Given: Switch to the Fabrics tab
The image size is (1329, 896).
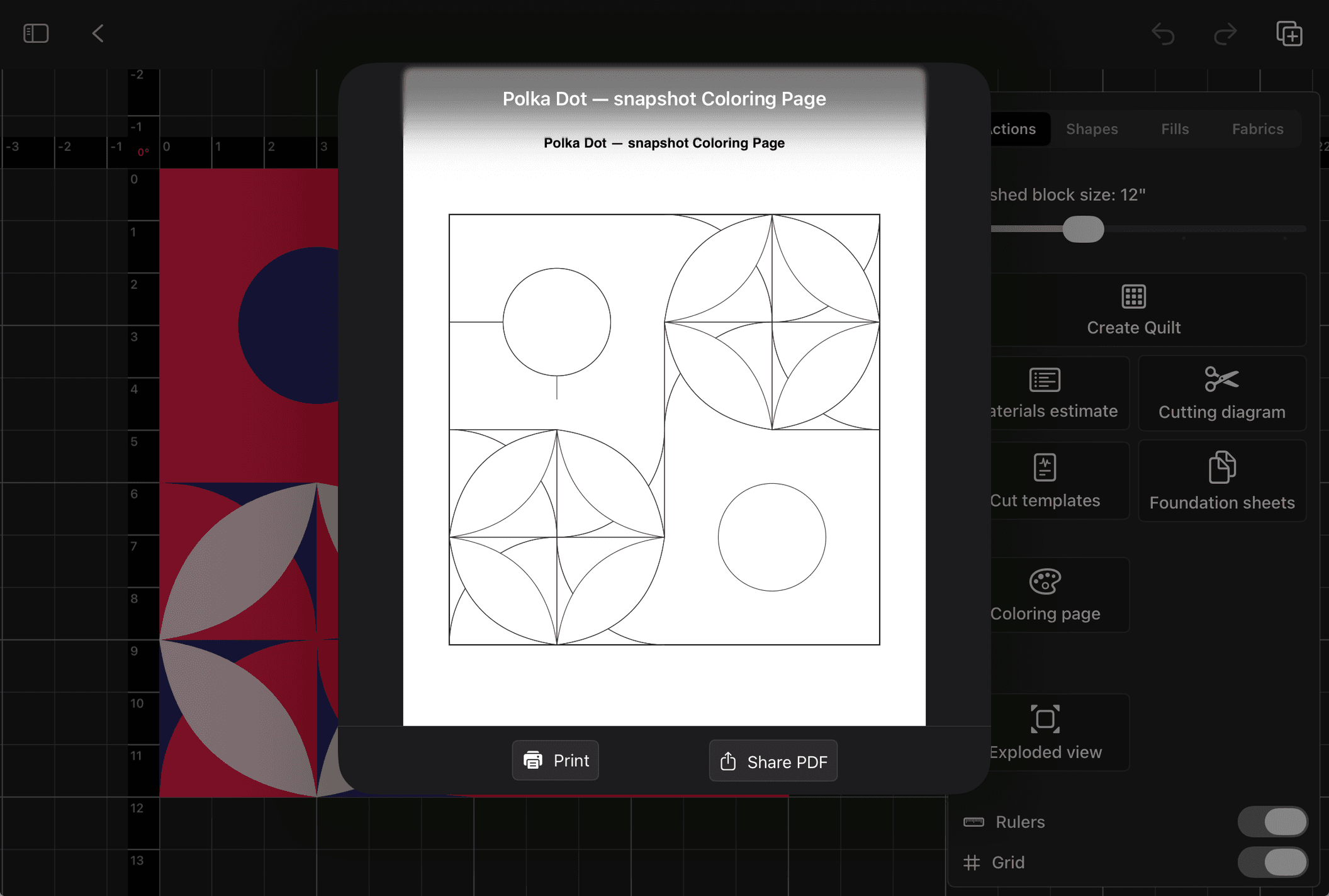Looking at the screenshot, I should tap(1257, 129).
